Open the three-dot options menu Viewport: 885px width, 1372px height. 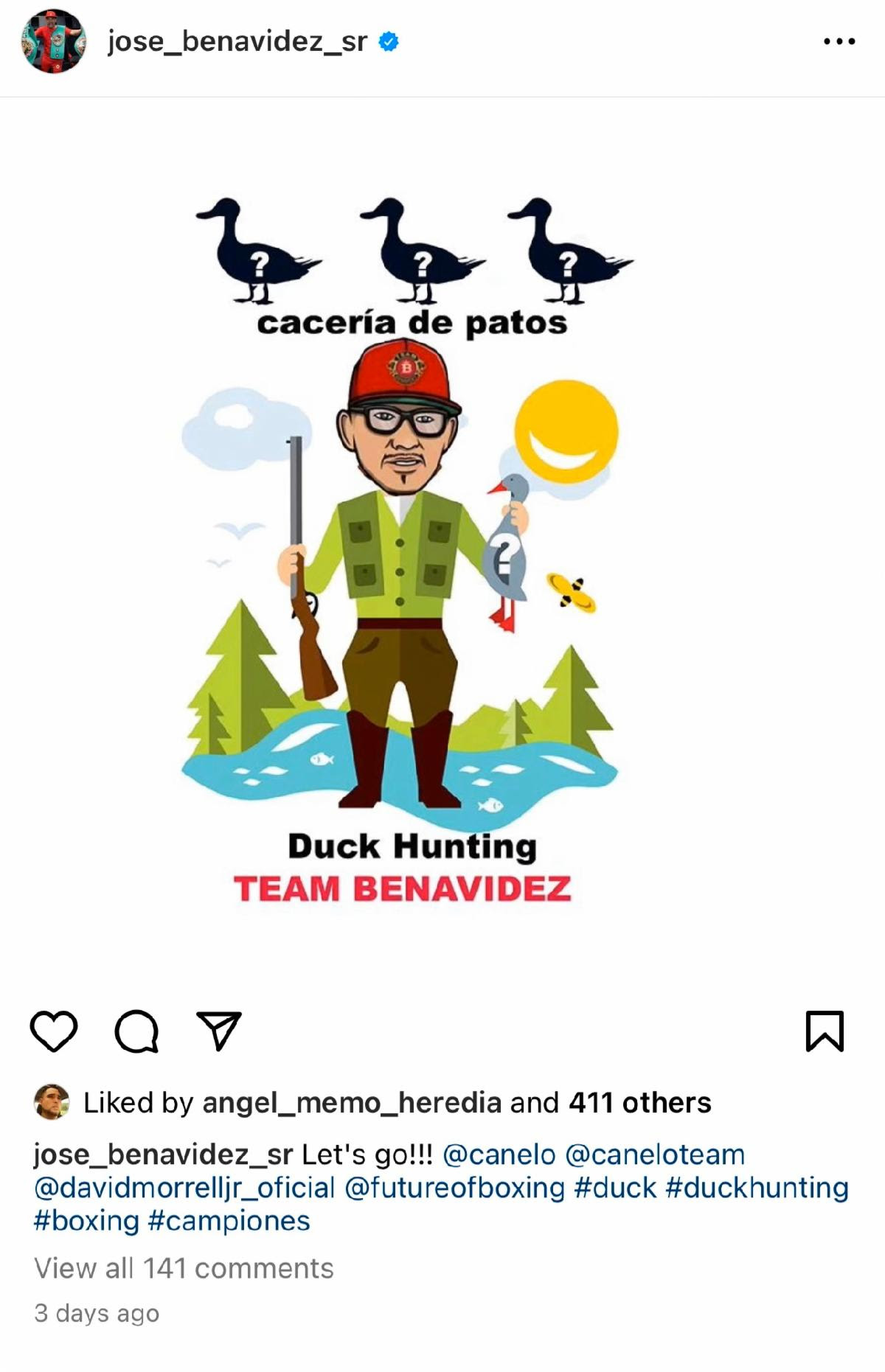tap(839, 42)
